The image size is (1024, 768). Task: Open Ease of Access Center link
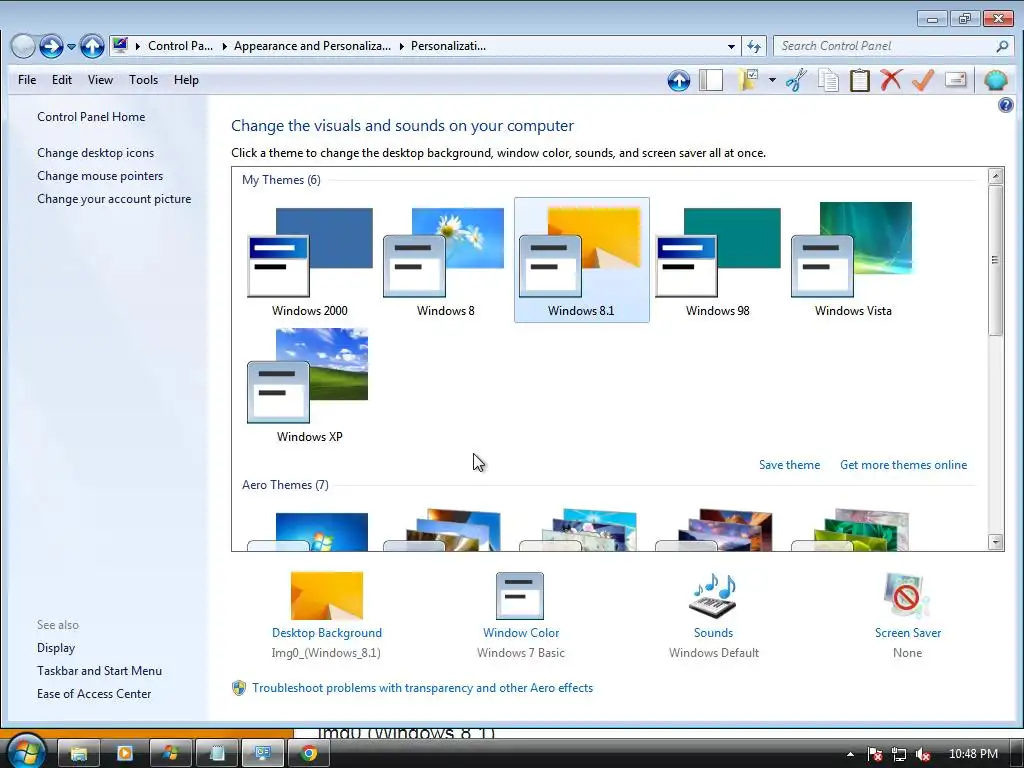pos(93,694)
